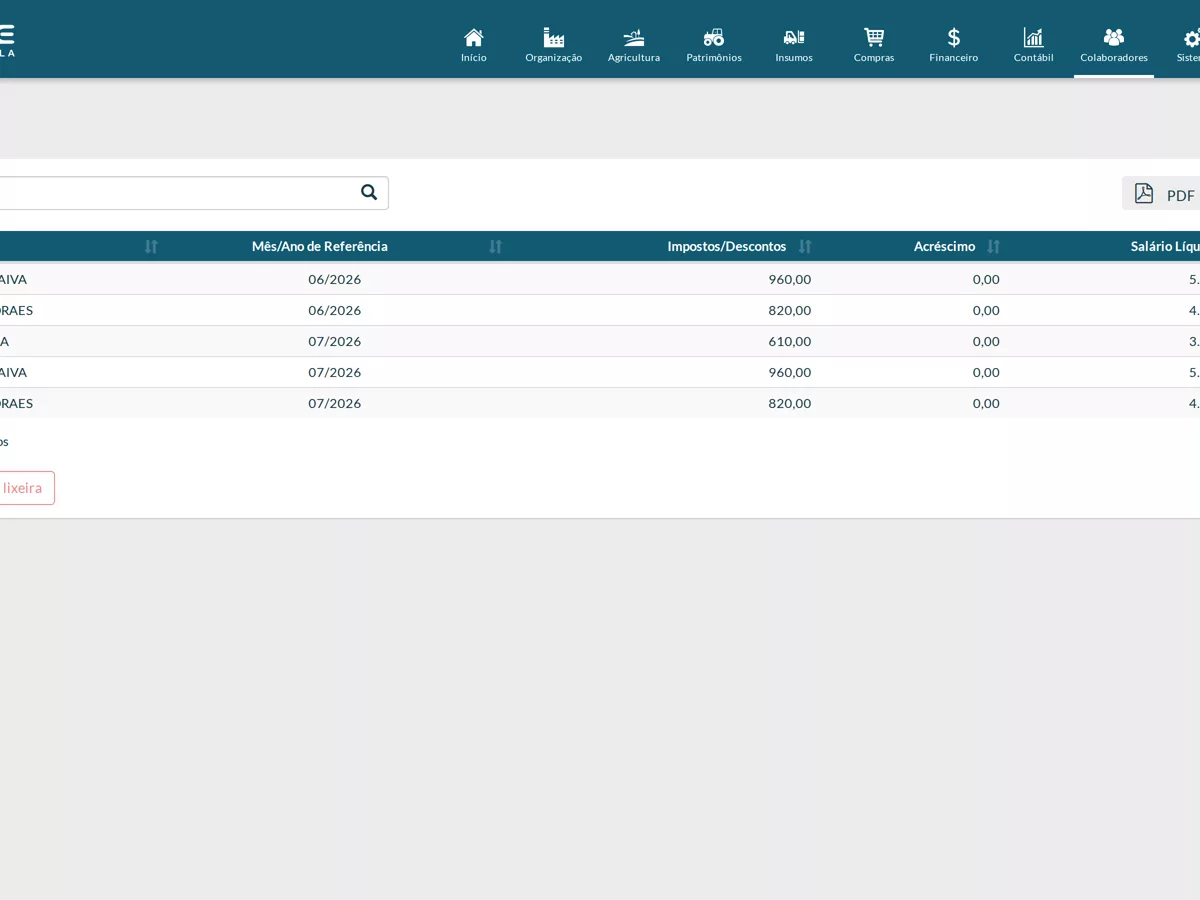Select the 610,00 discount cell
This screenshot has height=900, width=1200.
click(790, 341)
